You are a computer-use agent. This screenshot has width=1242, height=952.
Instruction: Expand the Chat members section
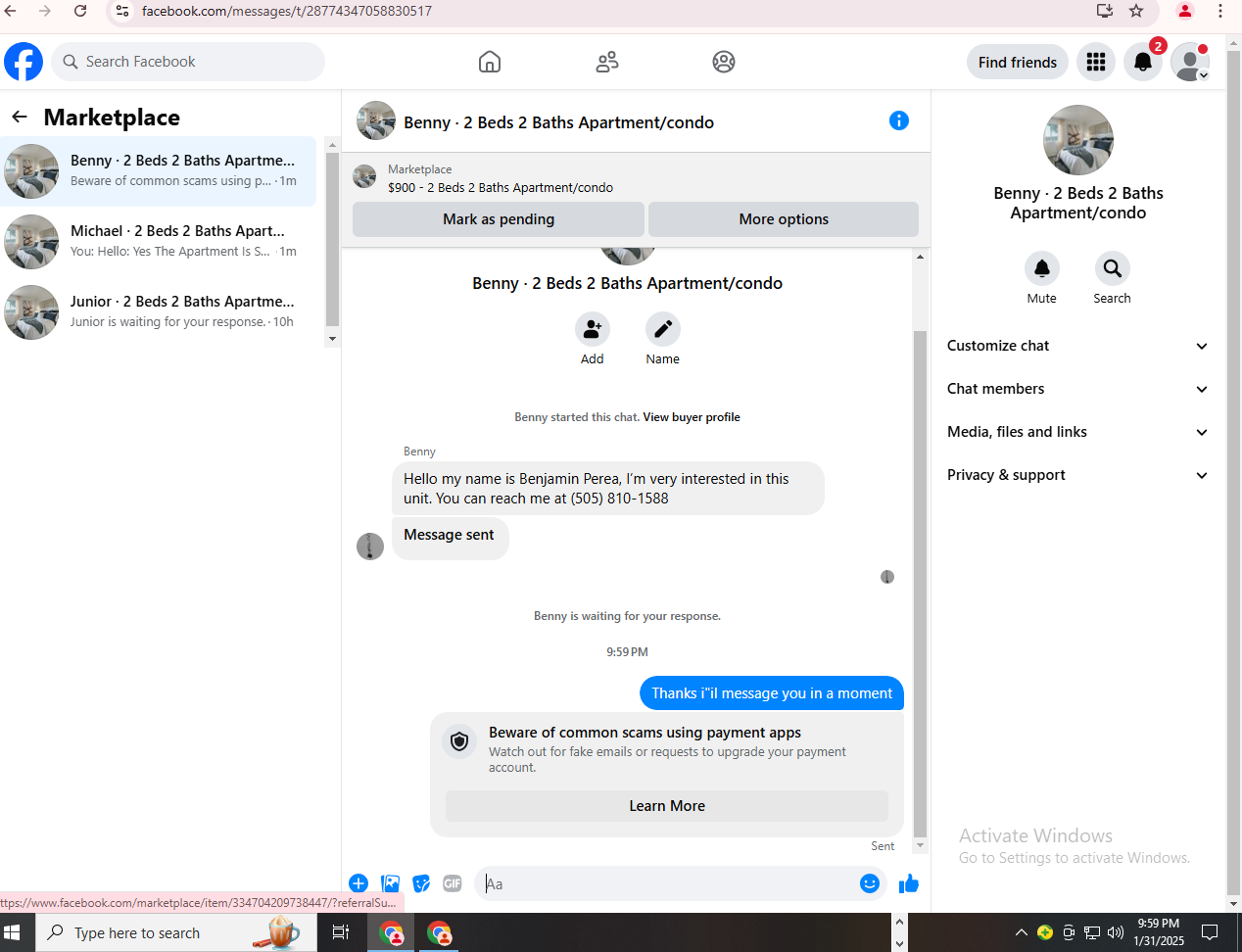[x=1077, y=389]
